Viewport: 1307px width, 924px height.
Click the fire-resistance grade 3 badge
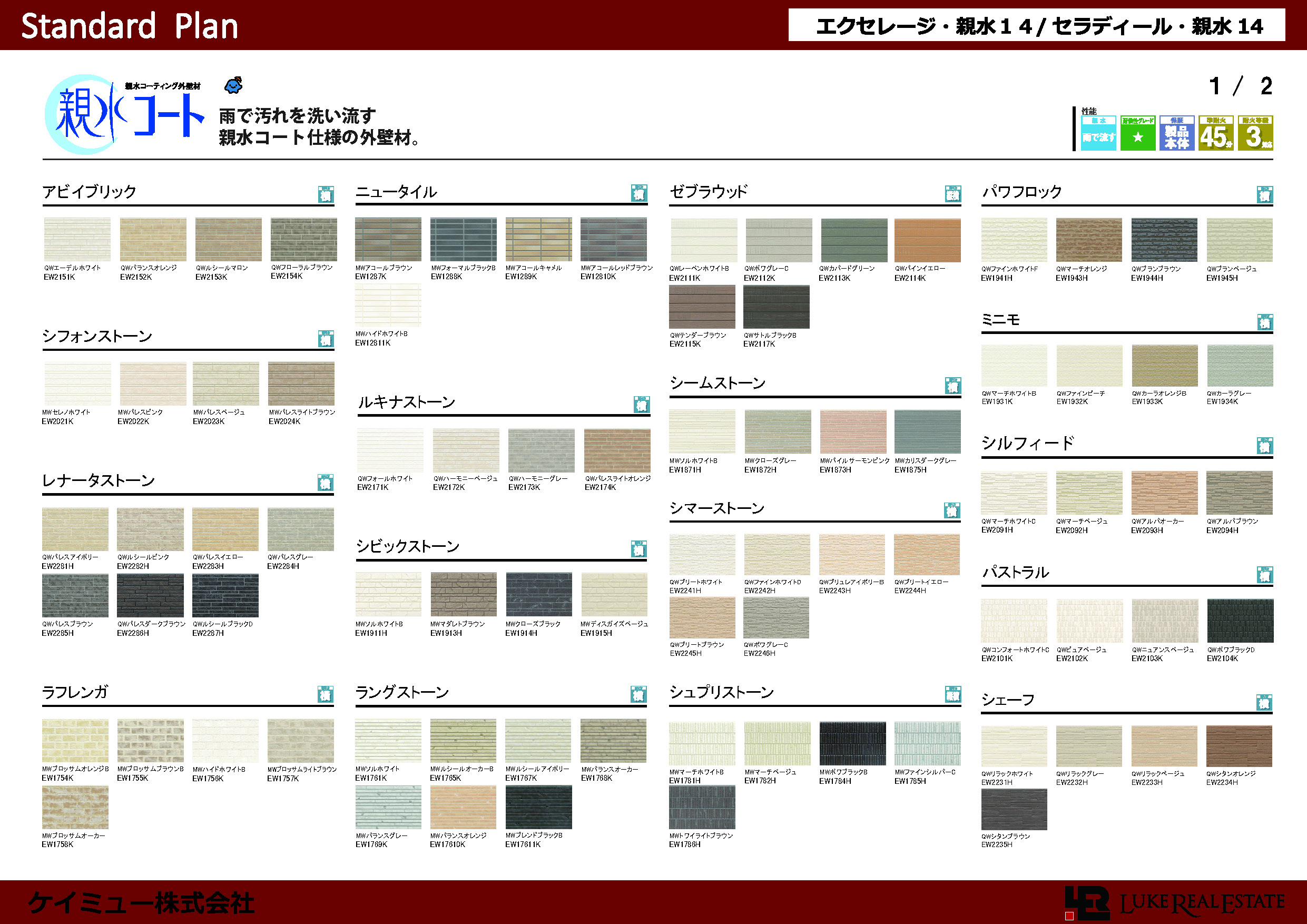[x=1255, y=133]
